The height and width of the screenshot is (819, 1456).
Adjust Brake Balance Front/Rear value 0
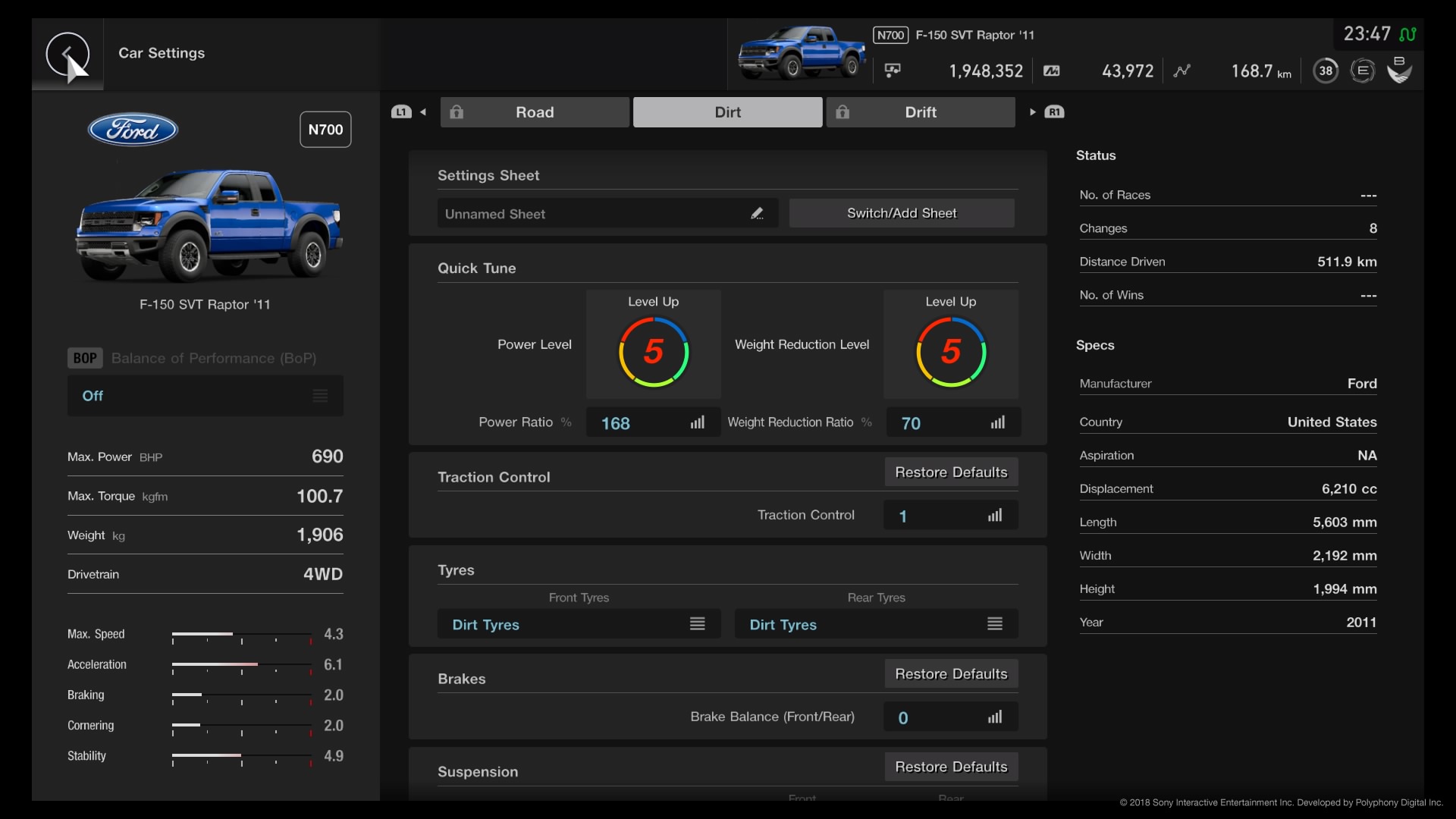(x=951, y=717)
